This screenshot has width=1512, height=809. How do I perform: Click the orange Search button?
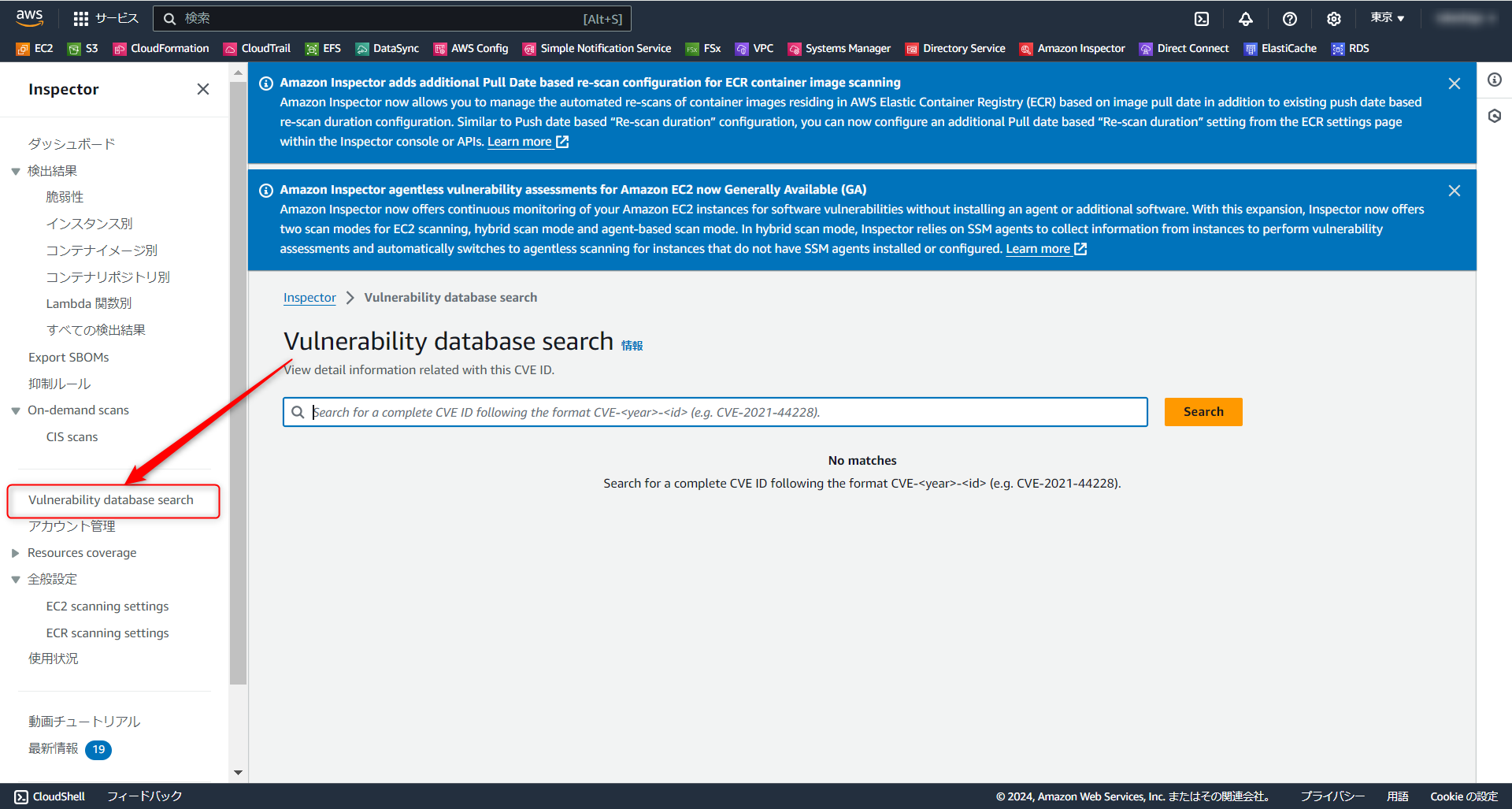(x=1203, y=412)
